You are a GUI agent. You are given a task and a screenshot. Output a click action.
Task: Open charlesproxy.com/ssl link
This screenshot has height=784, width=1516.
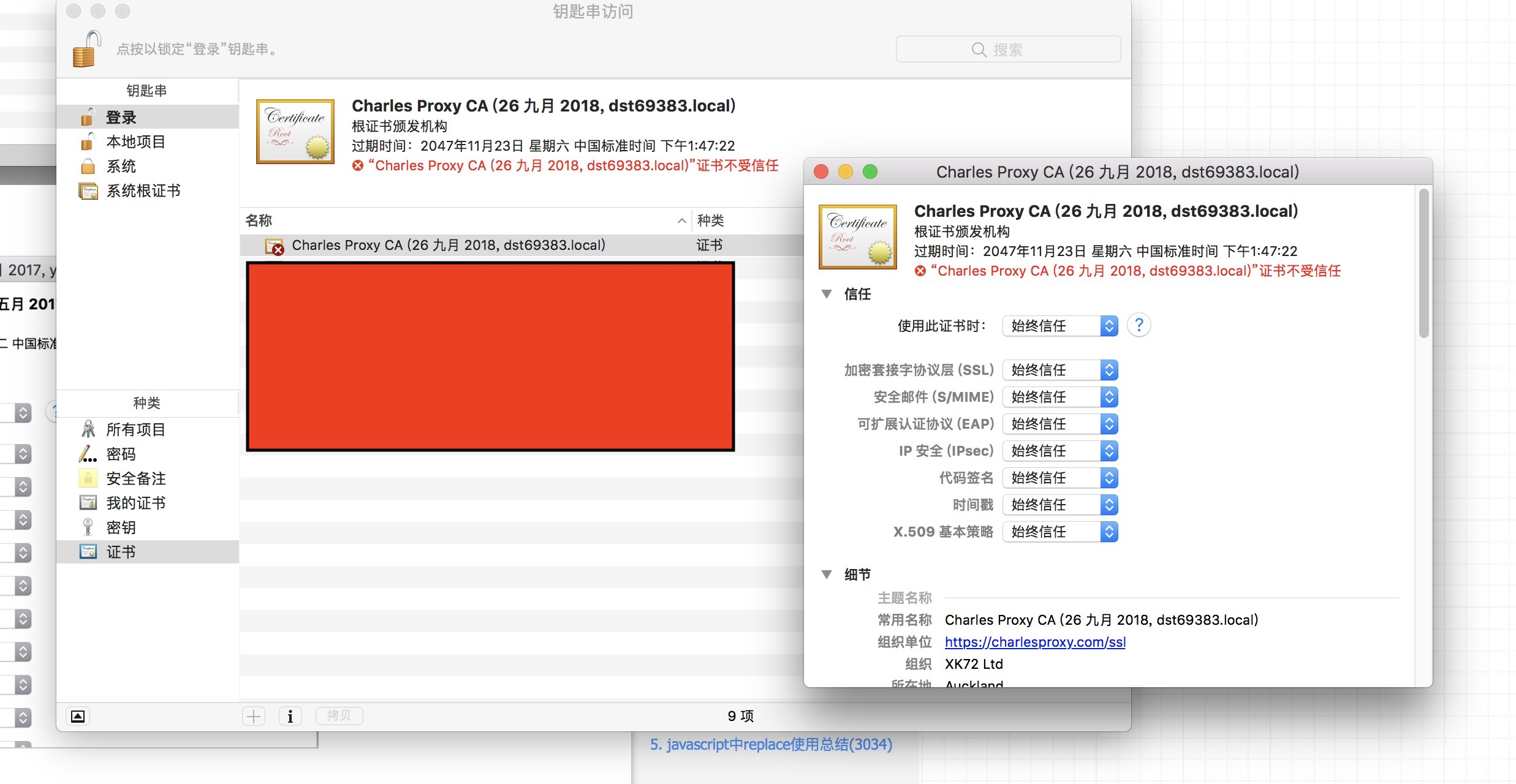[x=1034, y=642]
